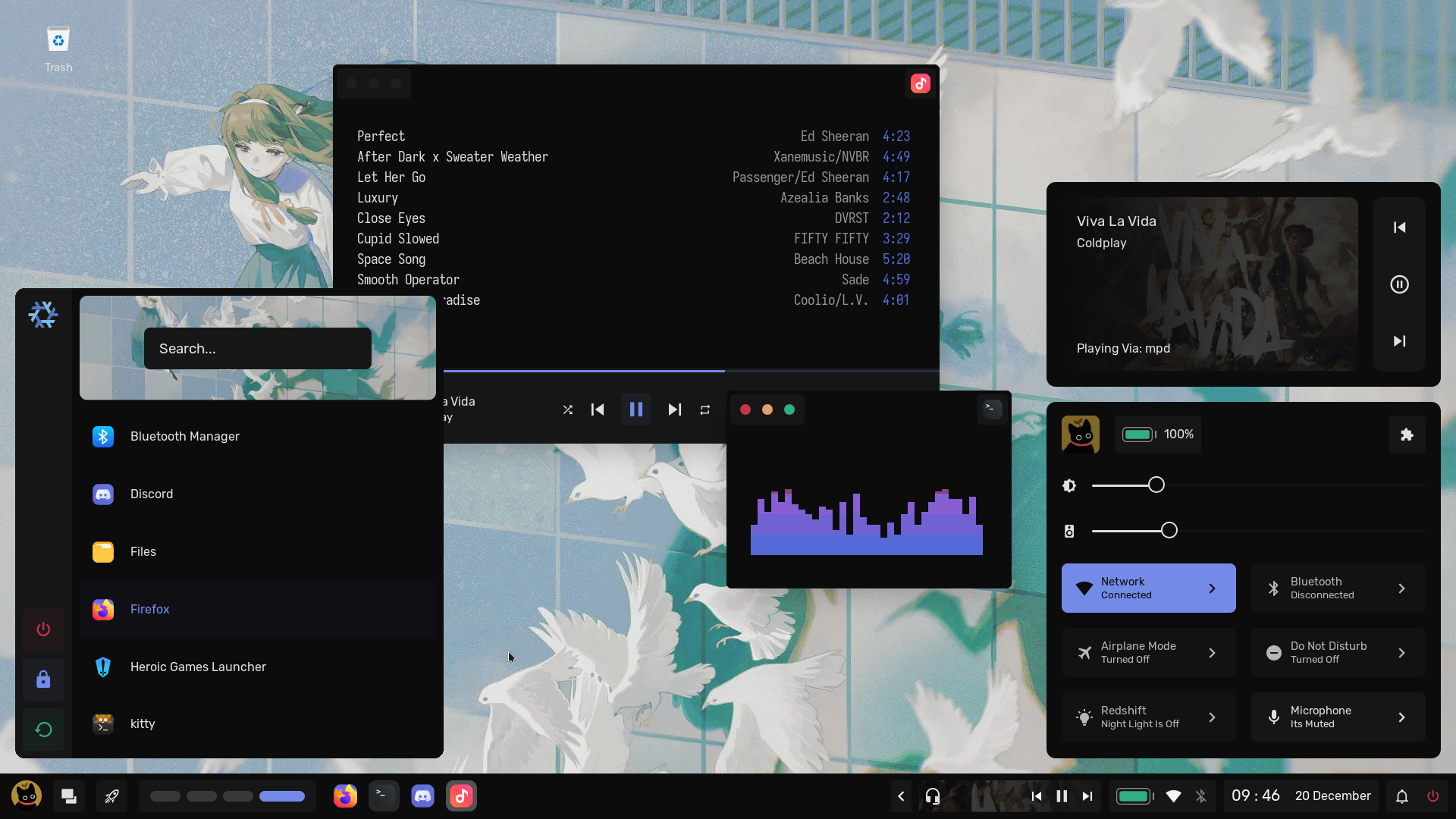The width and height of the screenshot is (1456, 819).
Task: Click the next track button in media player
Action: (x=674, y=409)
